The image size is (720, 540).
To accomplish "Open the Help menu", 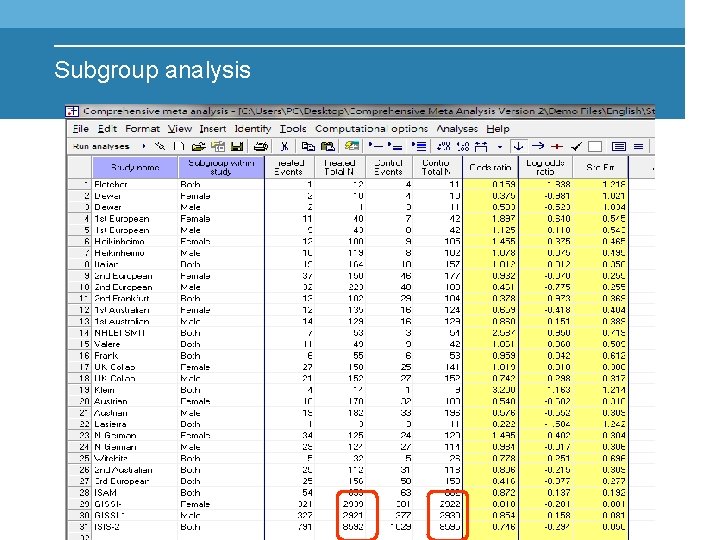I will click(x=498, y=129).
